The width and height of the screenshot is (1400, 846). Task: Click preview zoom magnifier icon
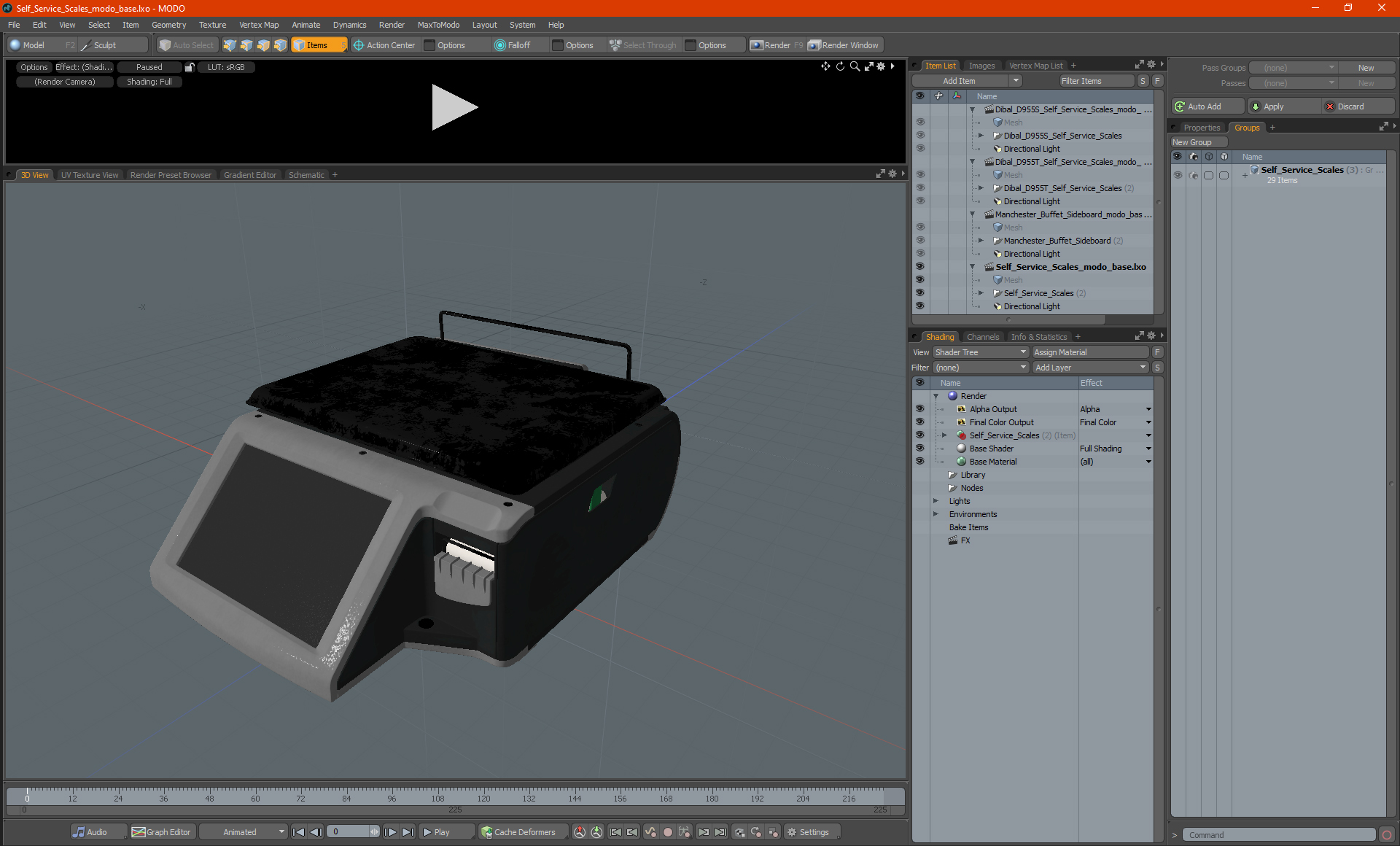855,66
